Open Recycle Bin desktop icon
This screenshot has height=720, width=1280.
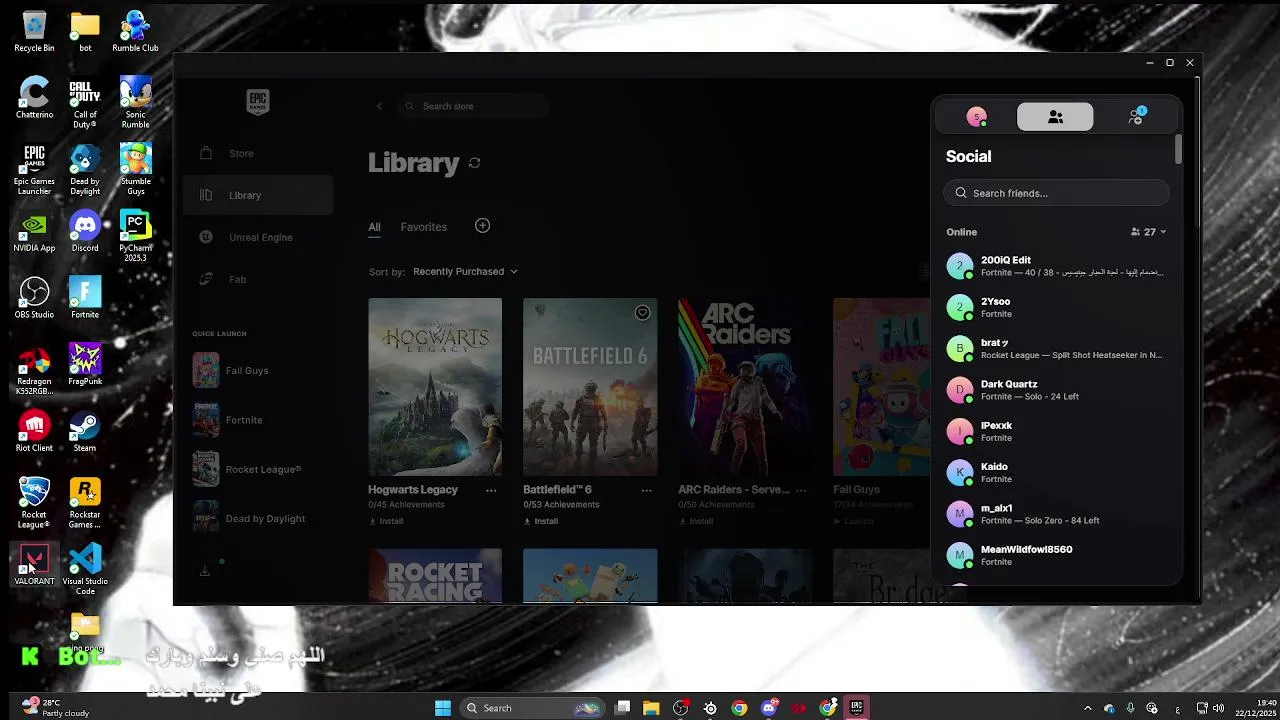click(34, 31)
